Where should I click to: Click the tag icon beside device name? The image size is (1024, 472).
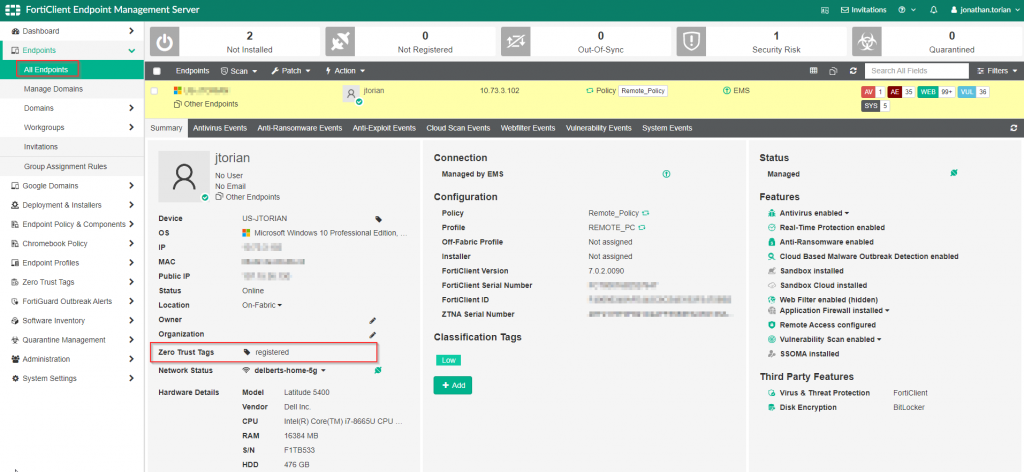[x=378, y=218]
